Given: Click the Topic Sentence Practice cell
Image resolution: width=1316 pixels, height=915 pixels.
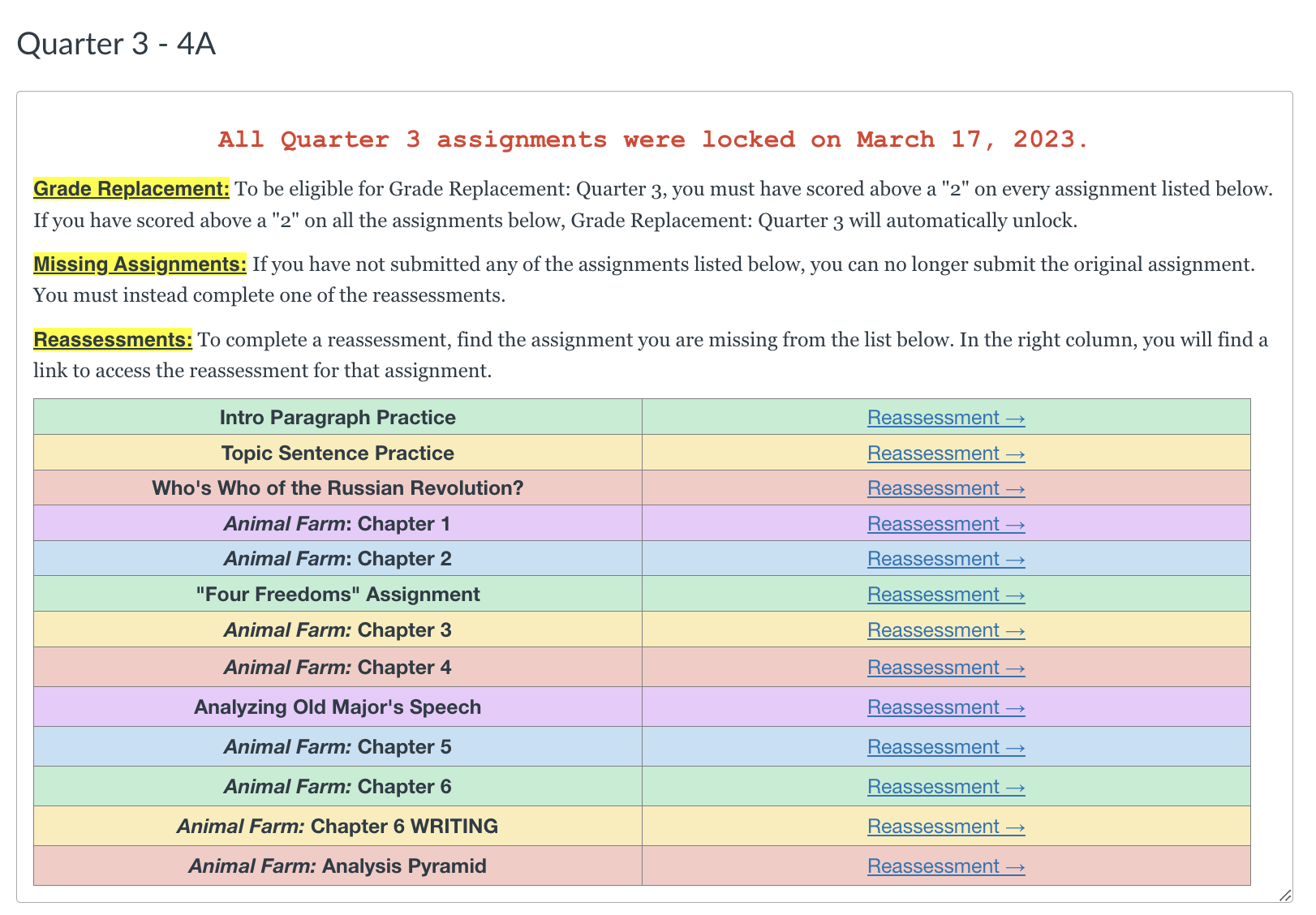Looking at the screenshot, I should 338,453.
